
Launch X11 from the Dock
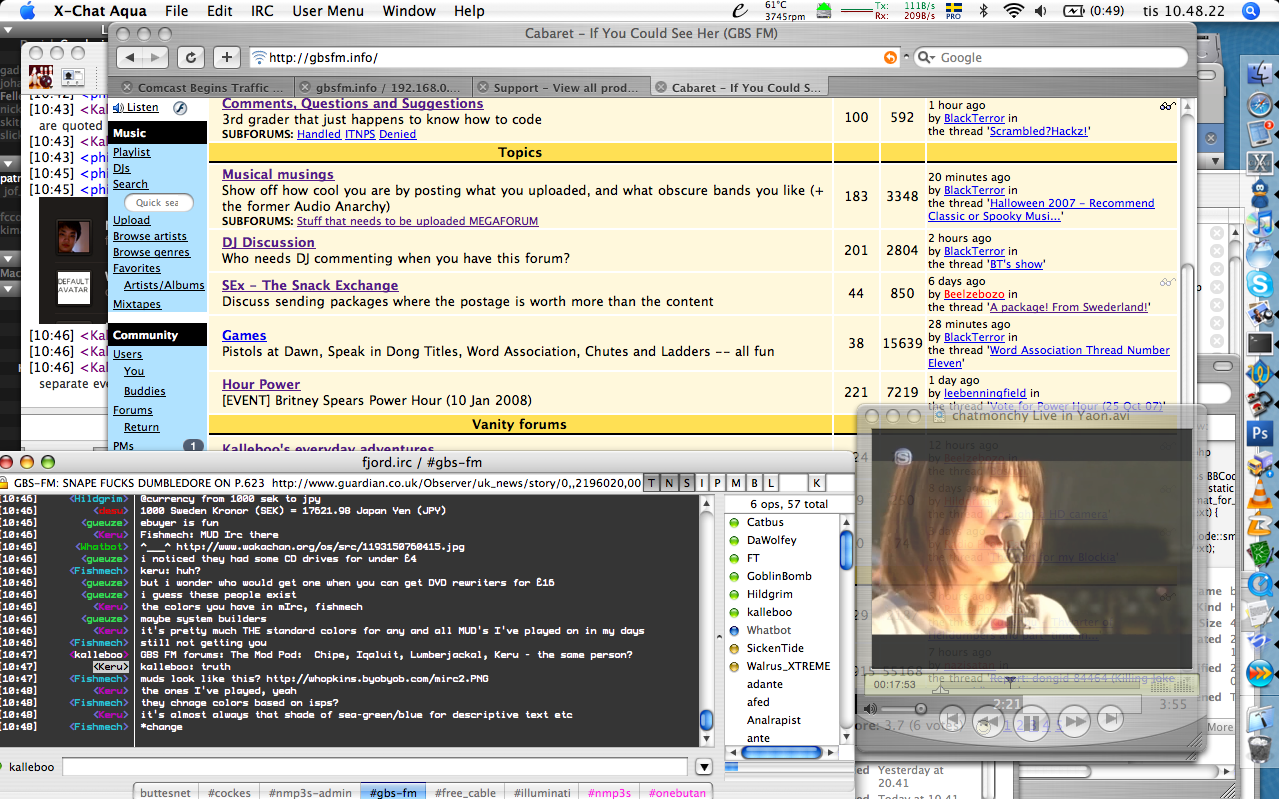click(x=1259, y=161)
